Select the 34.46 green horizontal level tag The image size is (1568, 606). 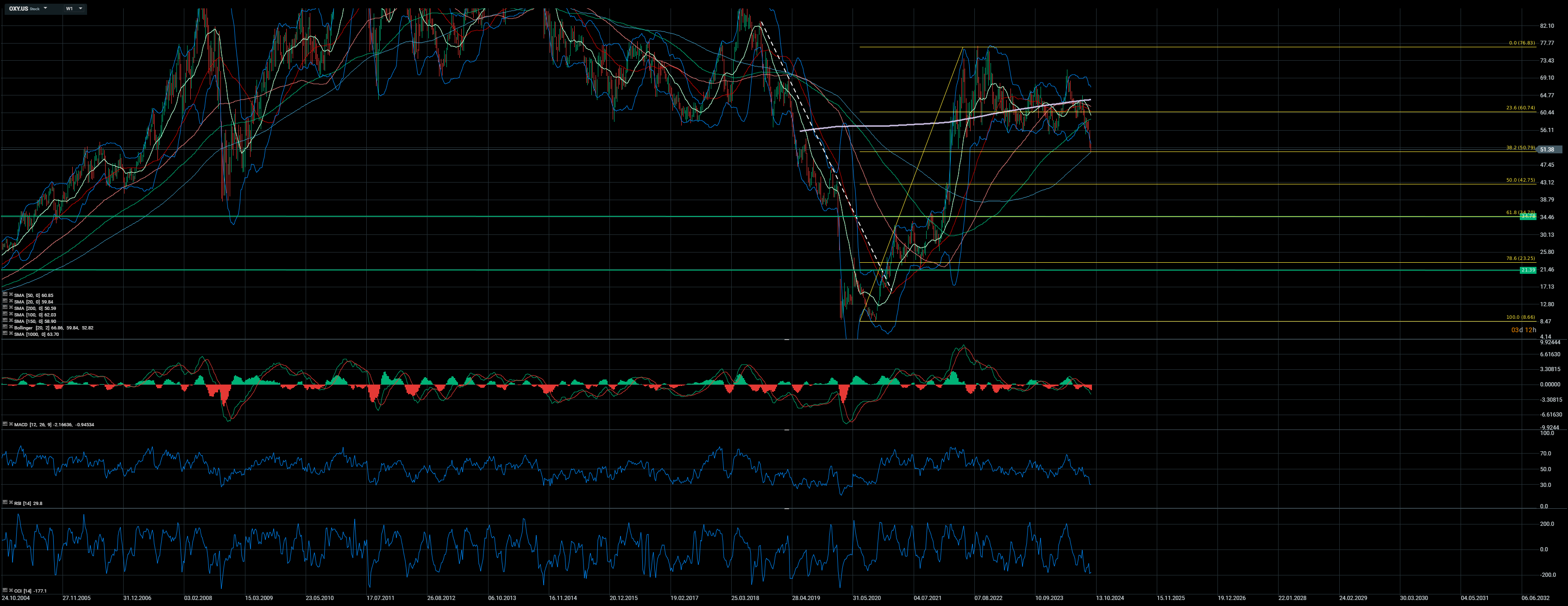pos(1528,216)
